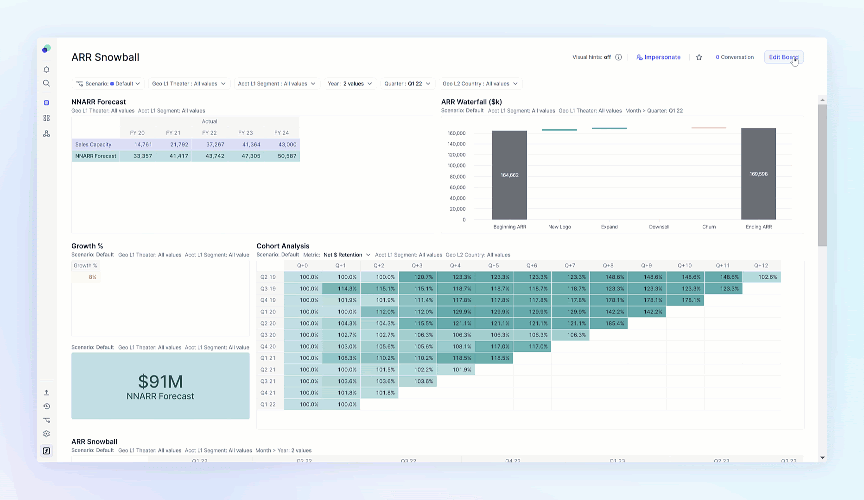Image resolution: width=864 pixels, height=500 pixels.
Task: Click the ARR Snowball widget title at bottom
Action: (x=94, y=442)
